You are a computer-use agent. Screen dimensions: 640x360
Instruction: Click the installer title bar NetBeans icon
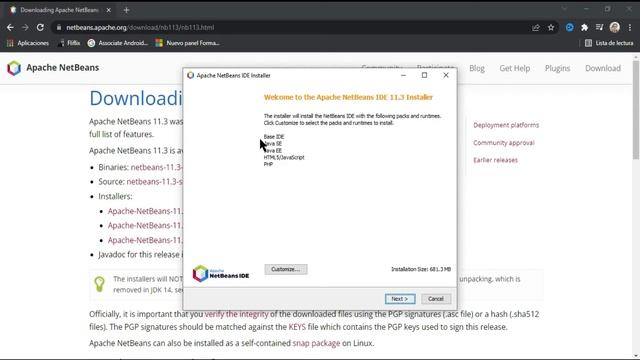(190, 76)
